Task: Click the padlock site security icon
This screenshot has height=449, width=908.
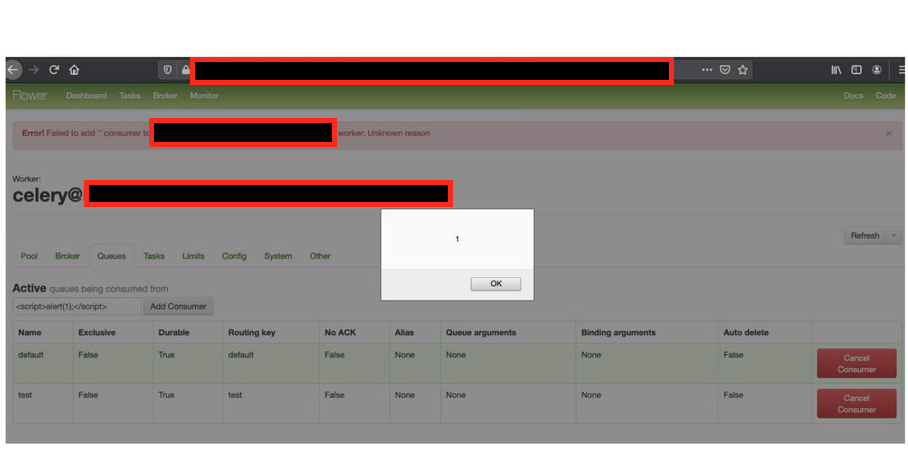Action: (x=185, y=70)
